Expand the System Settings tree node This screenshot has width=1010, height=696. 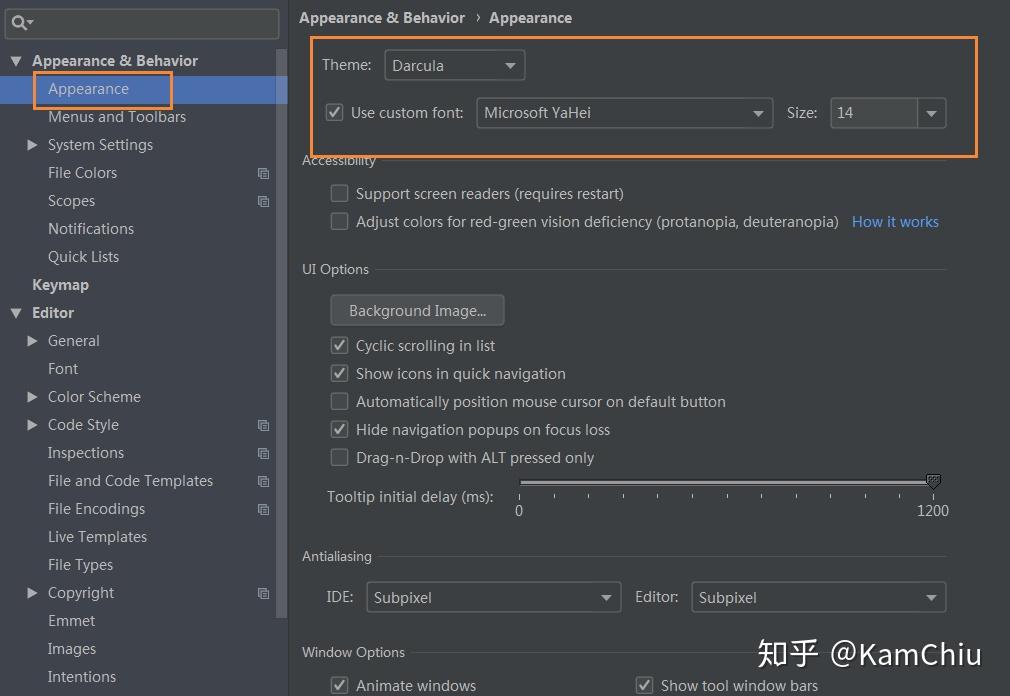click(x=33, y=145)
